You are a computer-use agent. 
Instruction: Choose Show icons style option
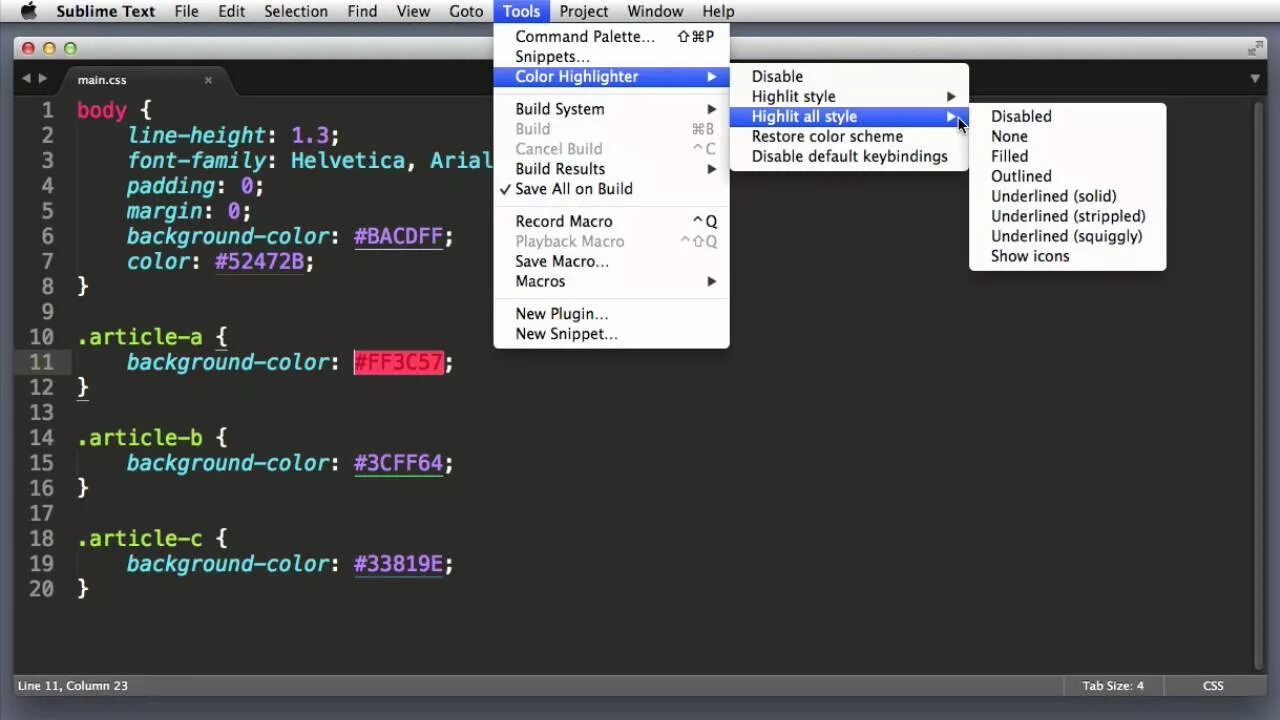[1067, 256]
